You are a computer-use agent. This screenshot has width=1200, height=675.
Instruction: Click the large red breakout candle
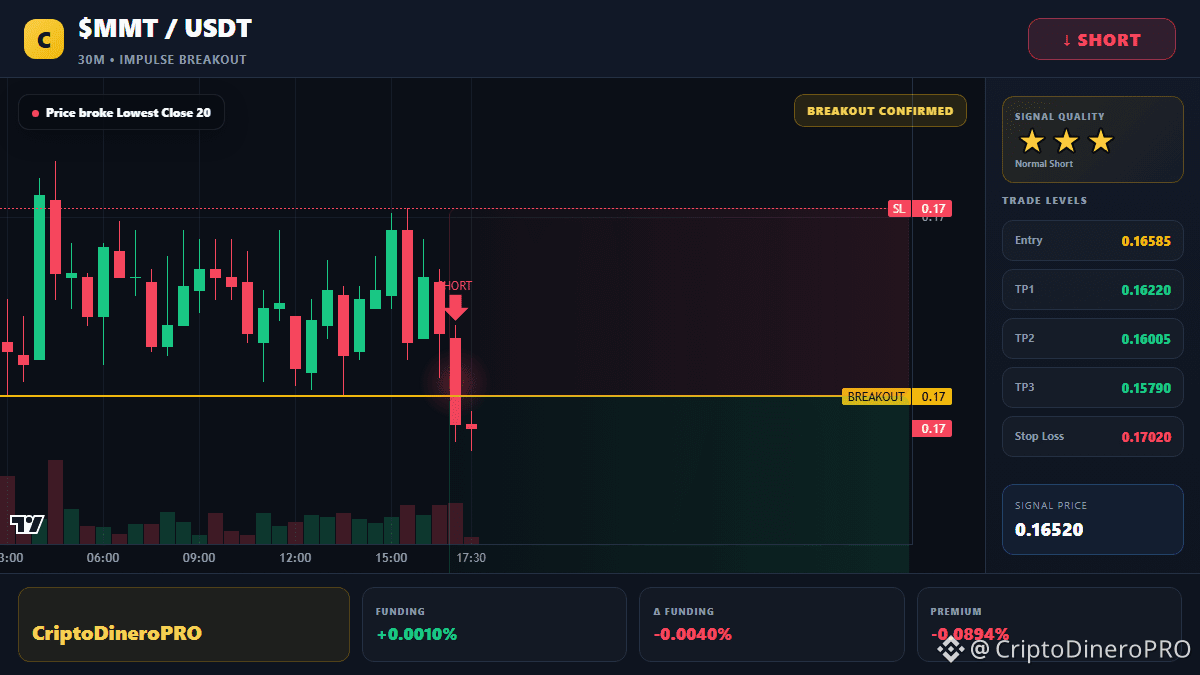pyautogui.click(x=455, y=381)
